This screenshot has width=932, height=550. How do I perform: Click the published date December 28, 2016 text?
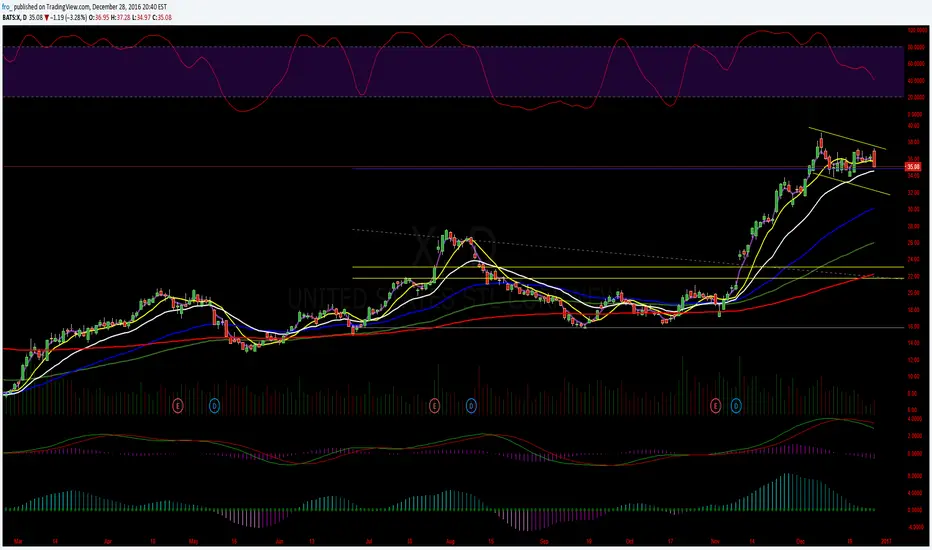click(x=115, y=7)
